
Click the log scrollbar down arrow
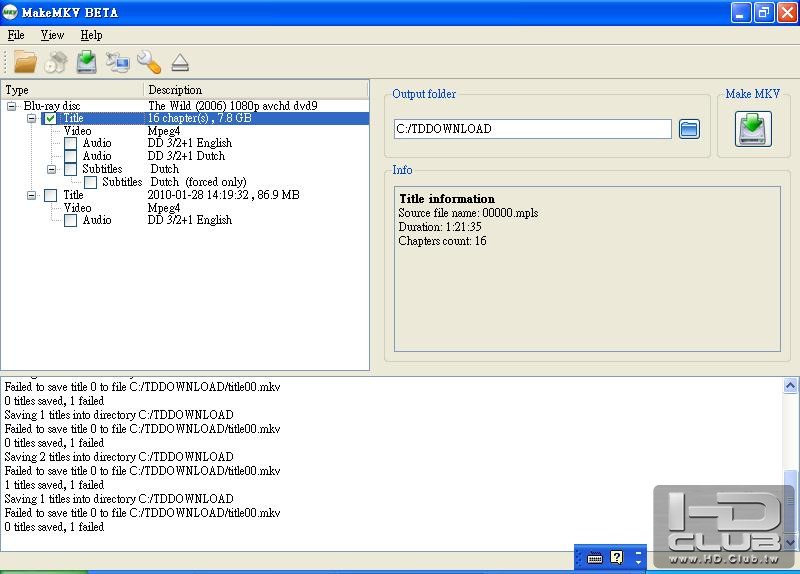click(790, 542)
